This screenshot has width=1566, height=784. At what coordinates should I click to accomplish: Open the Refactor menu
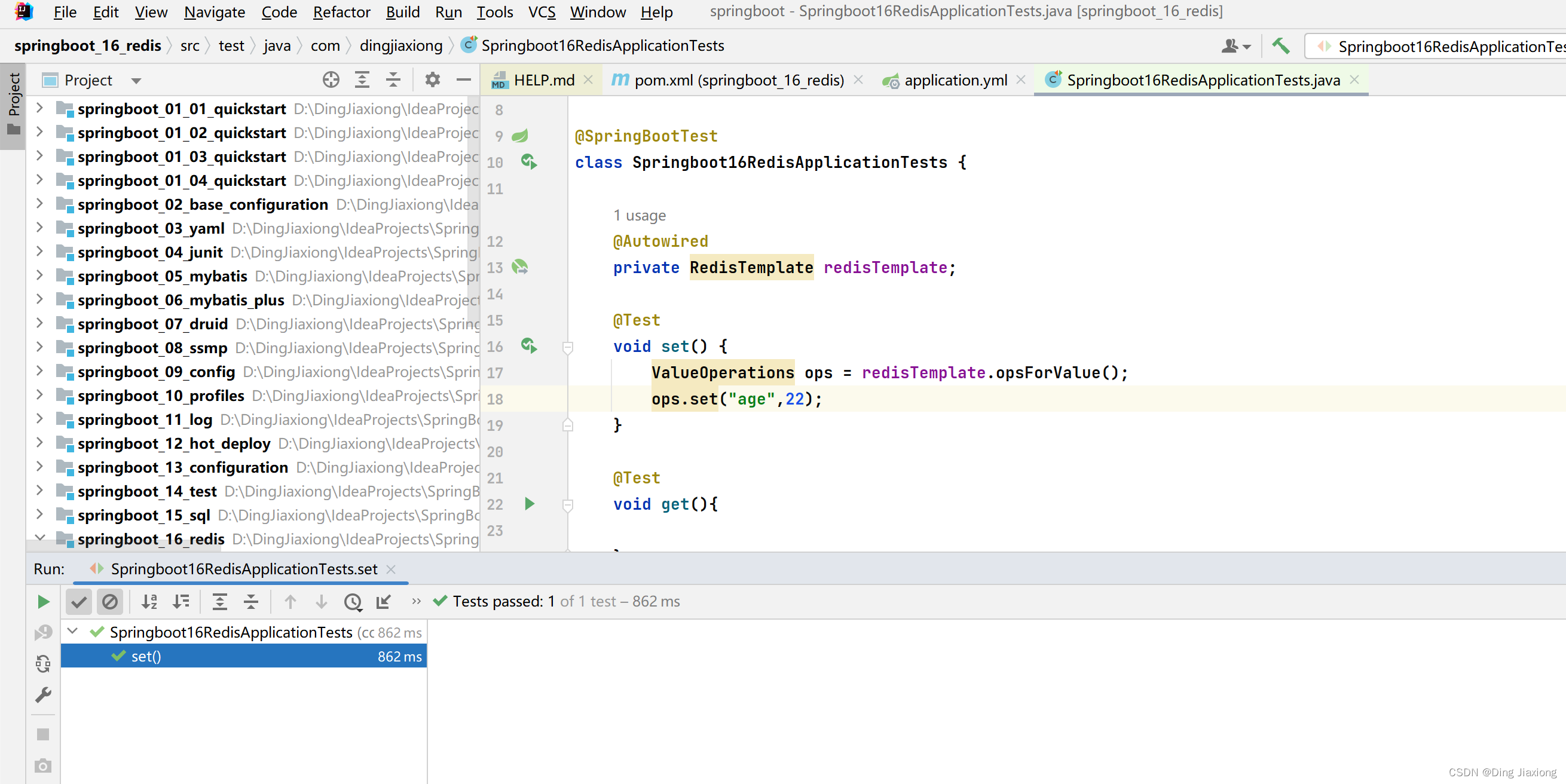pos(342,11)
